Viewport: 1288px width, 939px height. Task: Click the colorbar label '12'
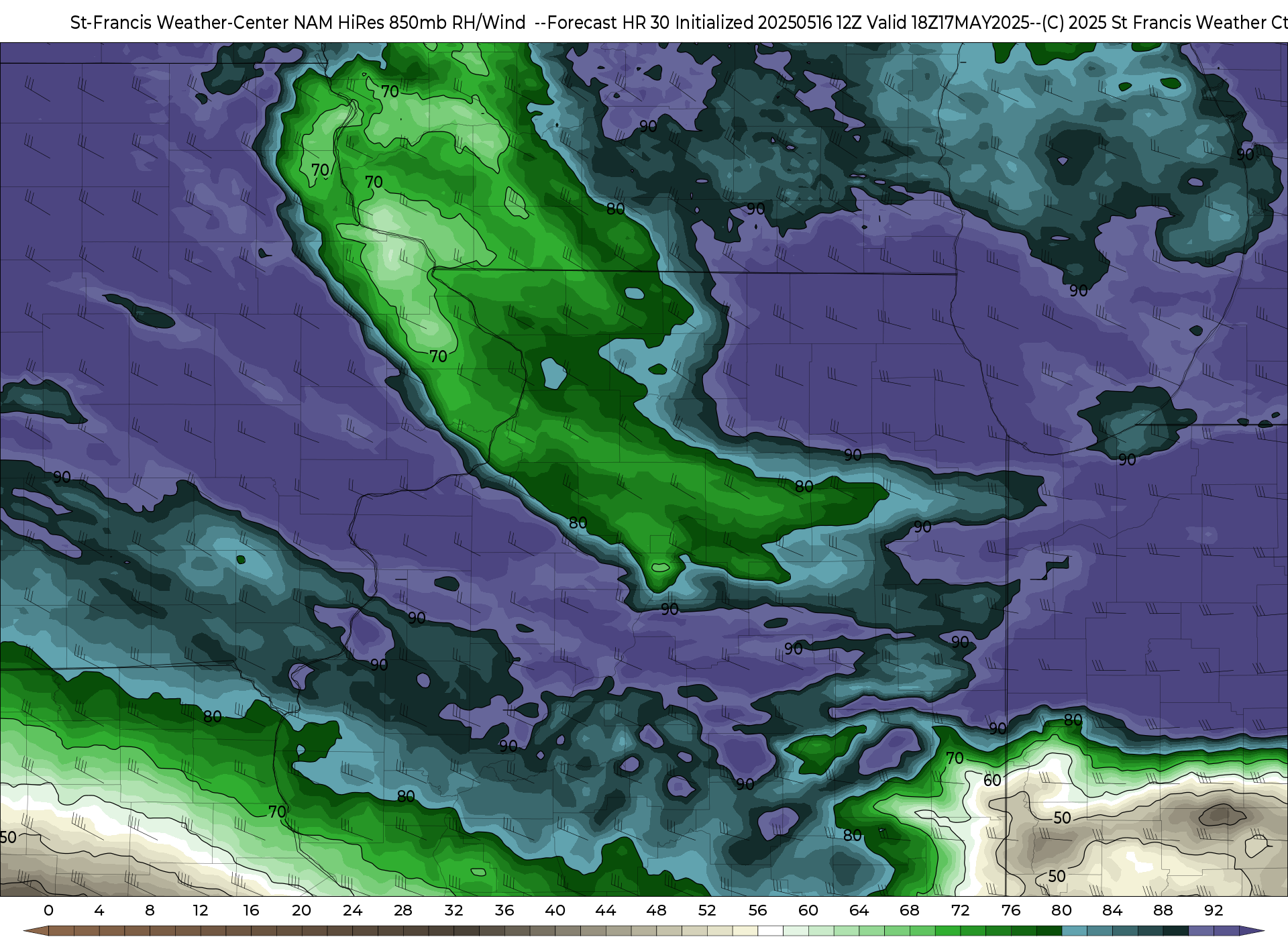tap(201, 910)
